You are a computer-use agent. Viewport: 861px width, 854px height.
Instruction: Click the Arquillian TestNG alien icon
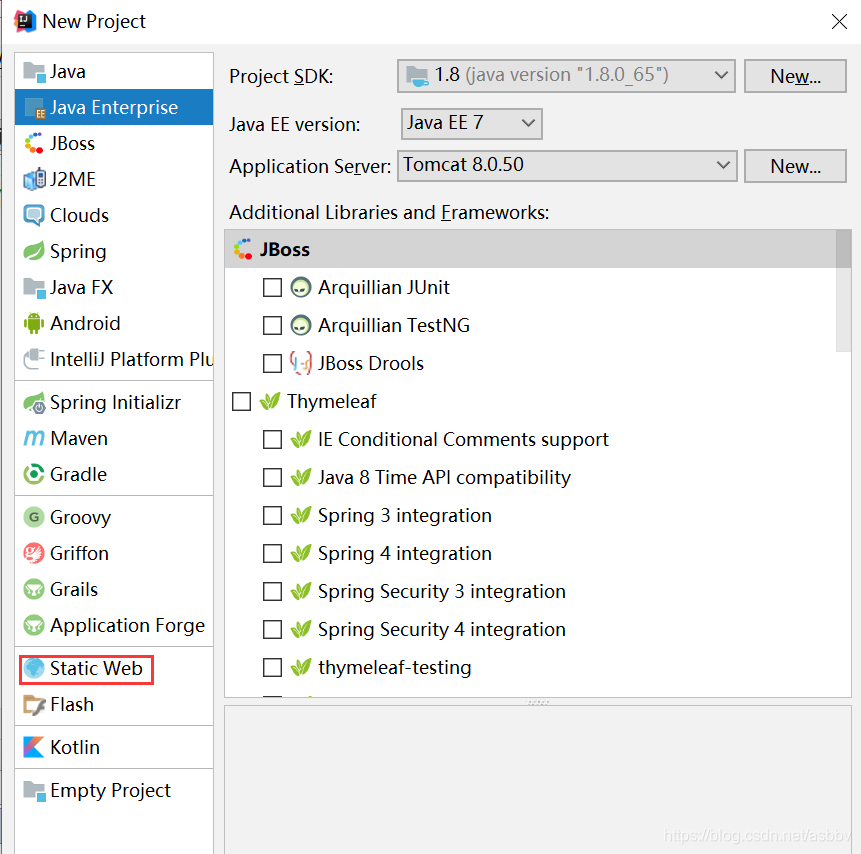(301, 325)
